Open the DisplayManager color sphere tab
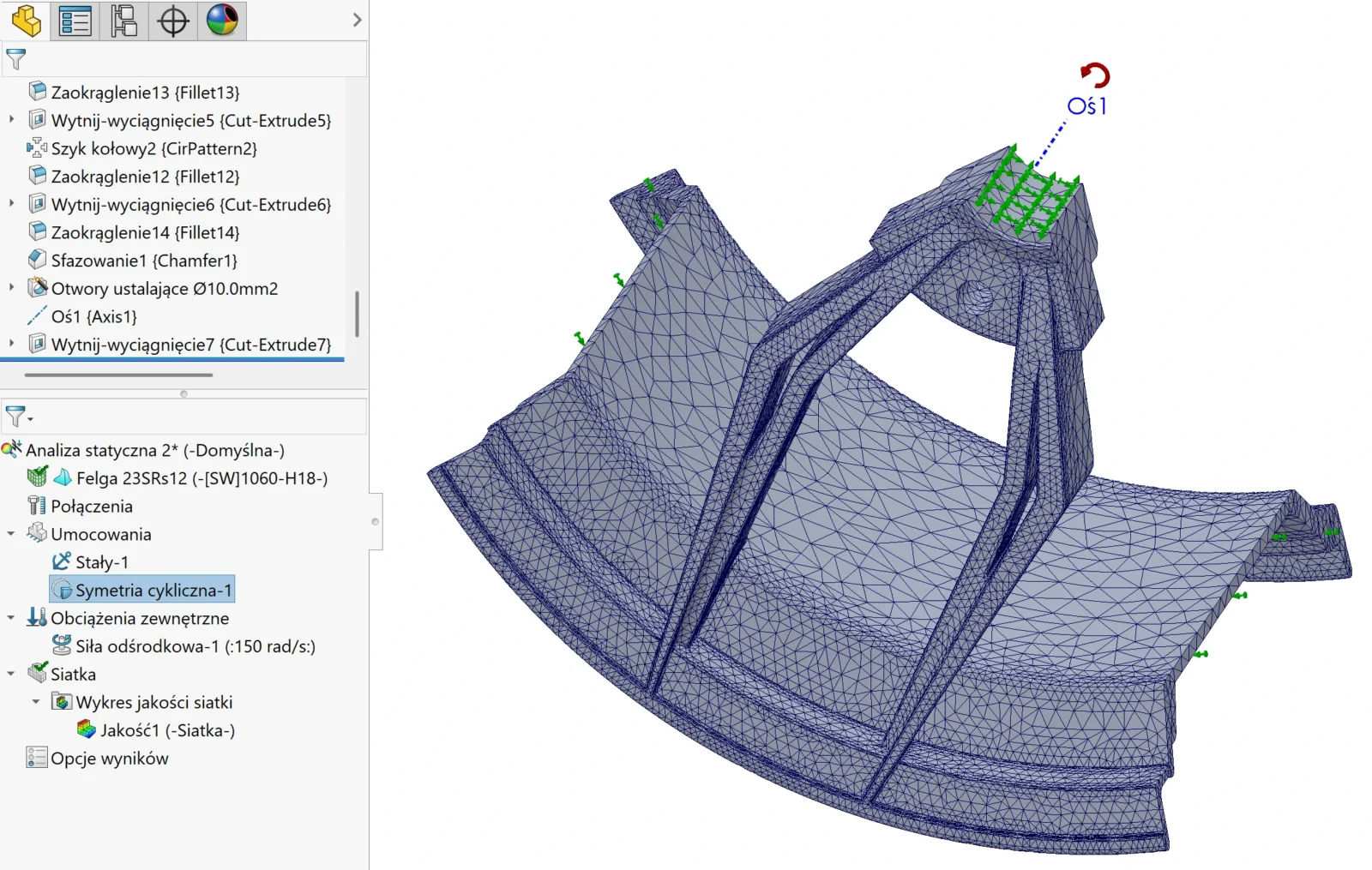This screenshot has width=1372, height=870. 222,21
